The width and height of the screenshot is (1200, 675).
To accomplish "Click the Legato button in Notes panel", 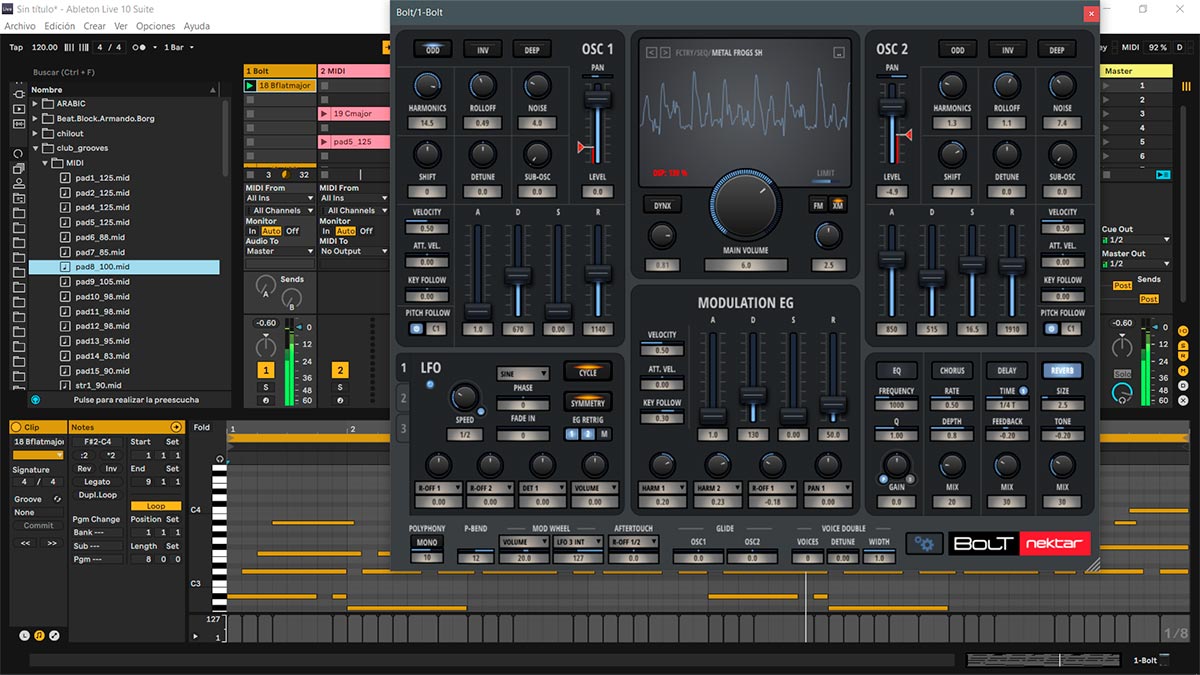I will pyautogui.click(x=97, y=482).
